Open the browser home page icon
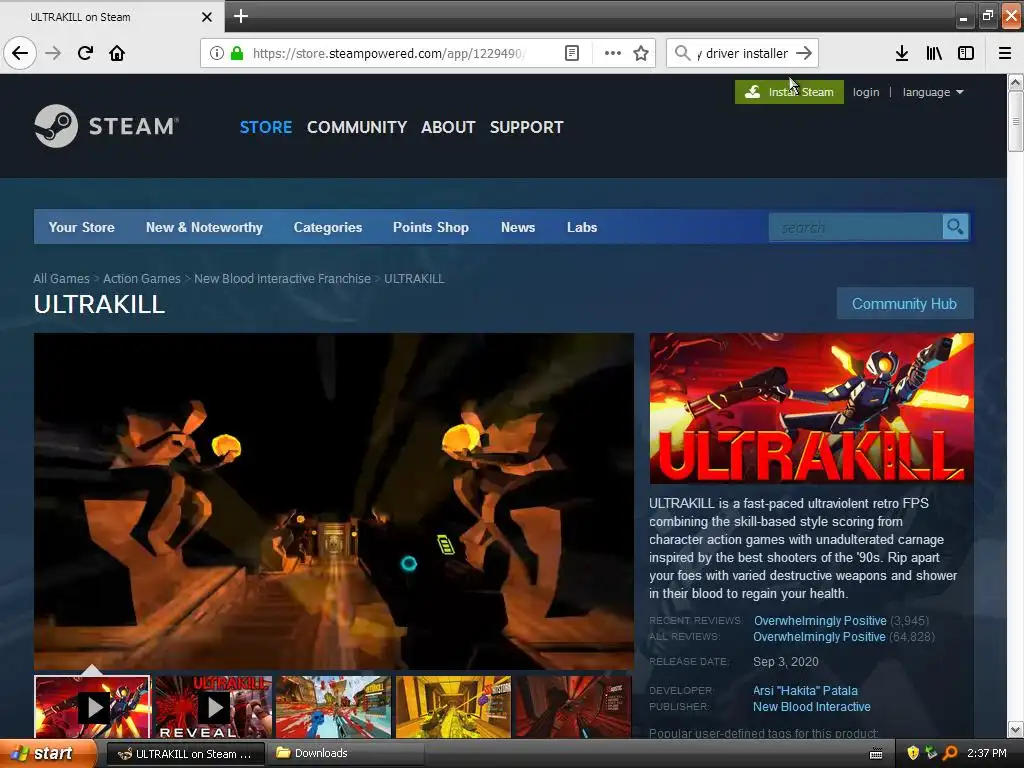The image size is (1024, 768). 117,53
